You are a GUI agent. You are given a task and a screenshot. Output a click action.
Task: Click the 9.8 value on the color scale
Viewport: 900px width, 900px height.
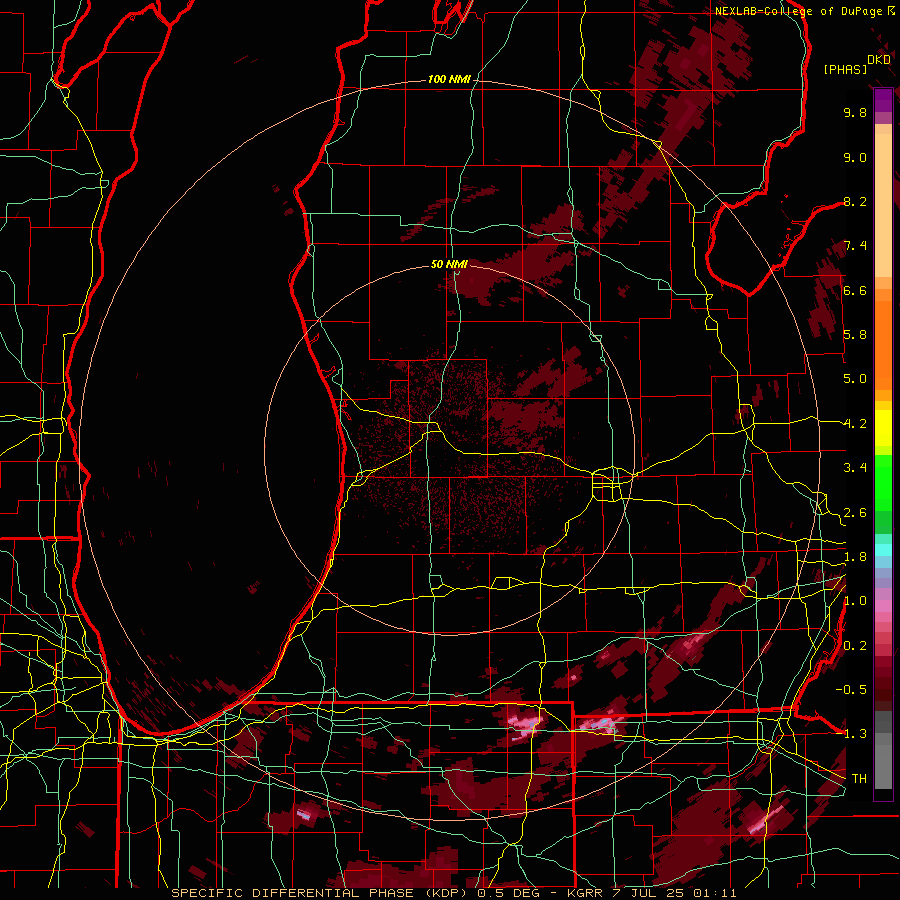pyautogui.click(x=855, y=112)
